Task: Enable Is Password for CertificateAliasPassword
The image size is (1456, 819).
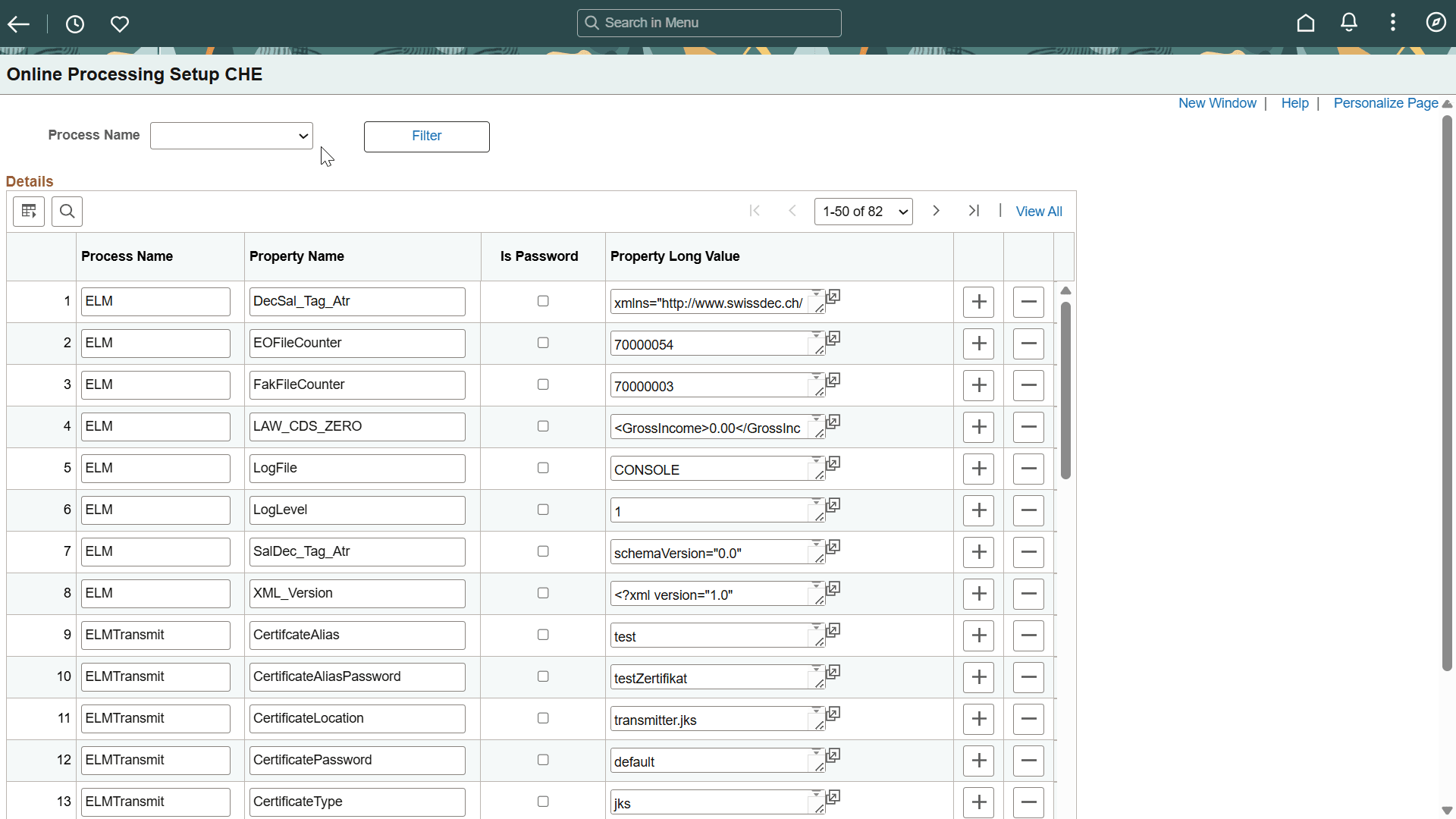Action: (x=542, y=676)
